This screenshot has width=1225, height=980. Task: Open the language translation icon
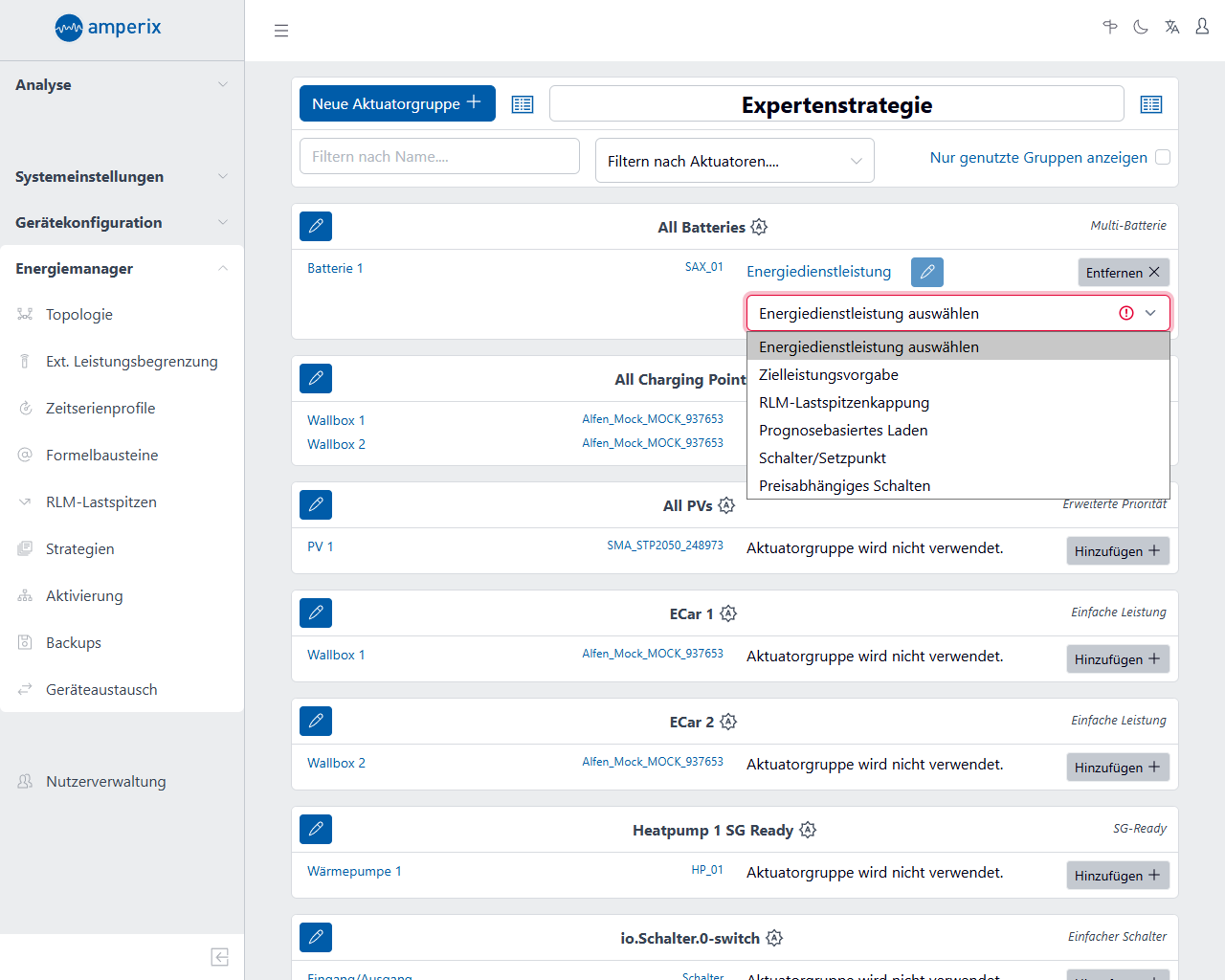tap(1171, 27)
